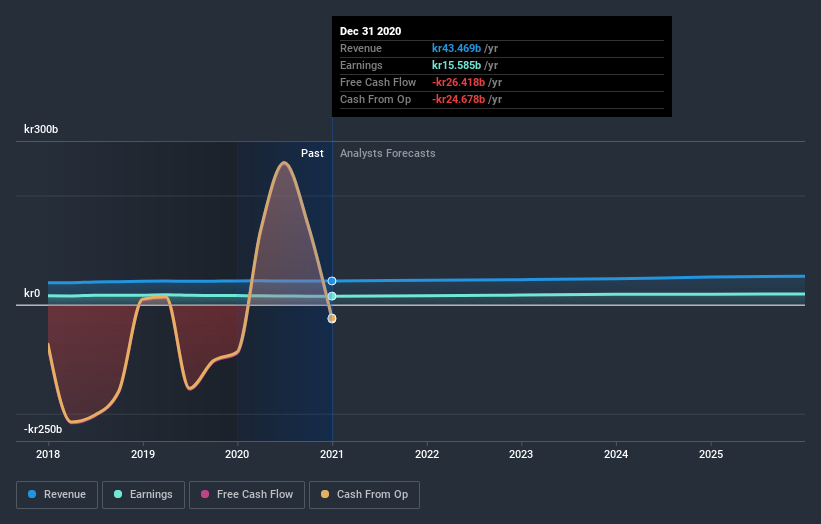This screenshot has width=821, height=524.
Task: Click the 2019 x-axis label
Action: tap(143, 454)
